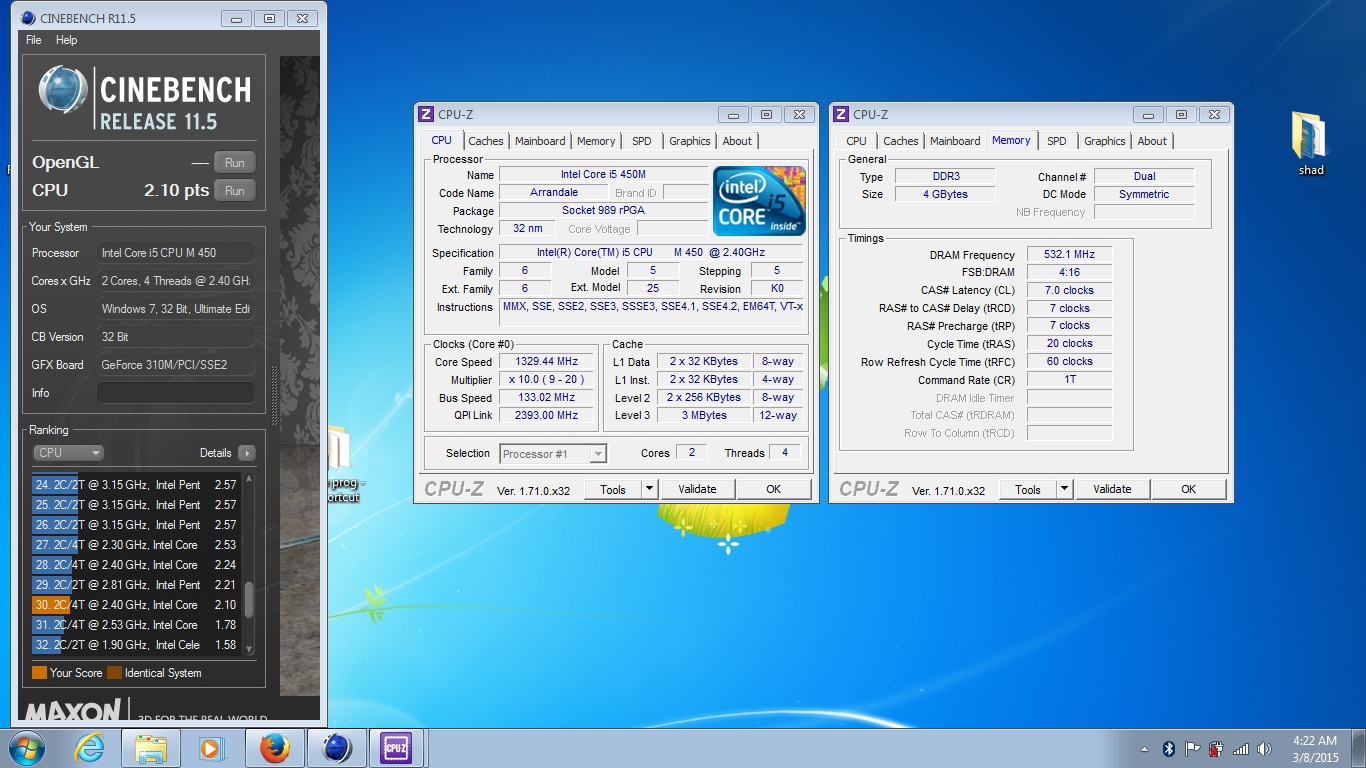Screen dimensions: 1366x768
Task: Switch to SPD tab in left CPU-Z
Action: pos(641,141)
